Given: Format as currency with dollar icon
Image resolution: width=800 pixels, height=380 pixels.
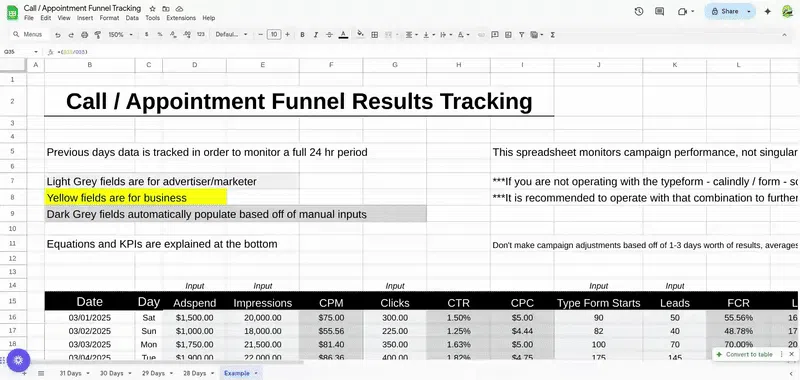Looking at the screenshot, I should (146, 35).
